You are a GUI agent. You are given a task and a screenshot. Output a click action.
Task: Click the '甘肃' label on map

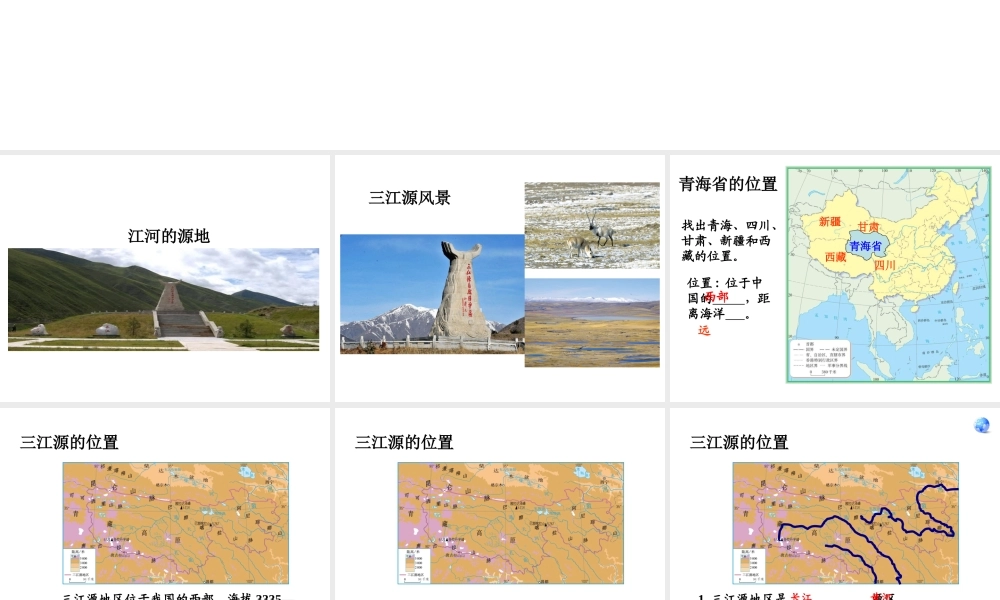tap(868, 227)
